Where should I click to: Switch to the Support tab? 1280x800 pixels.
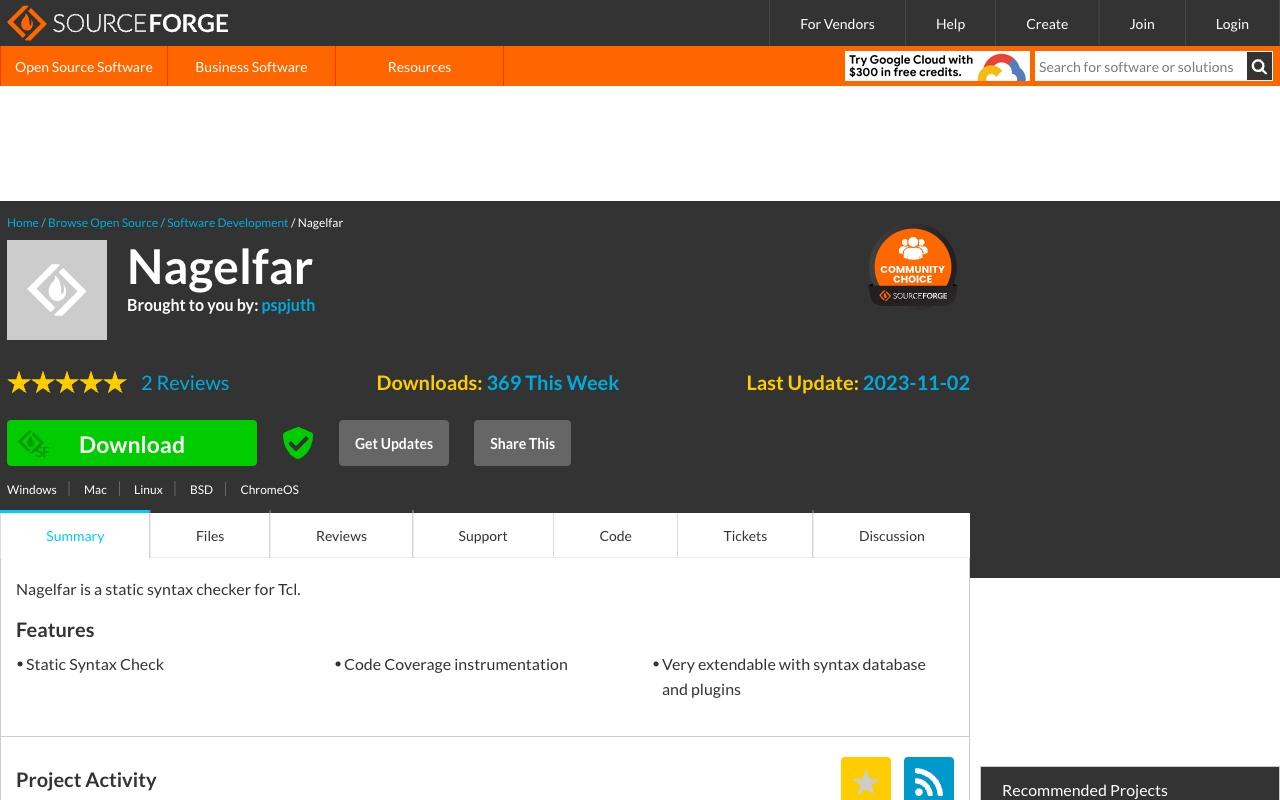pos(483,535)
